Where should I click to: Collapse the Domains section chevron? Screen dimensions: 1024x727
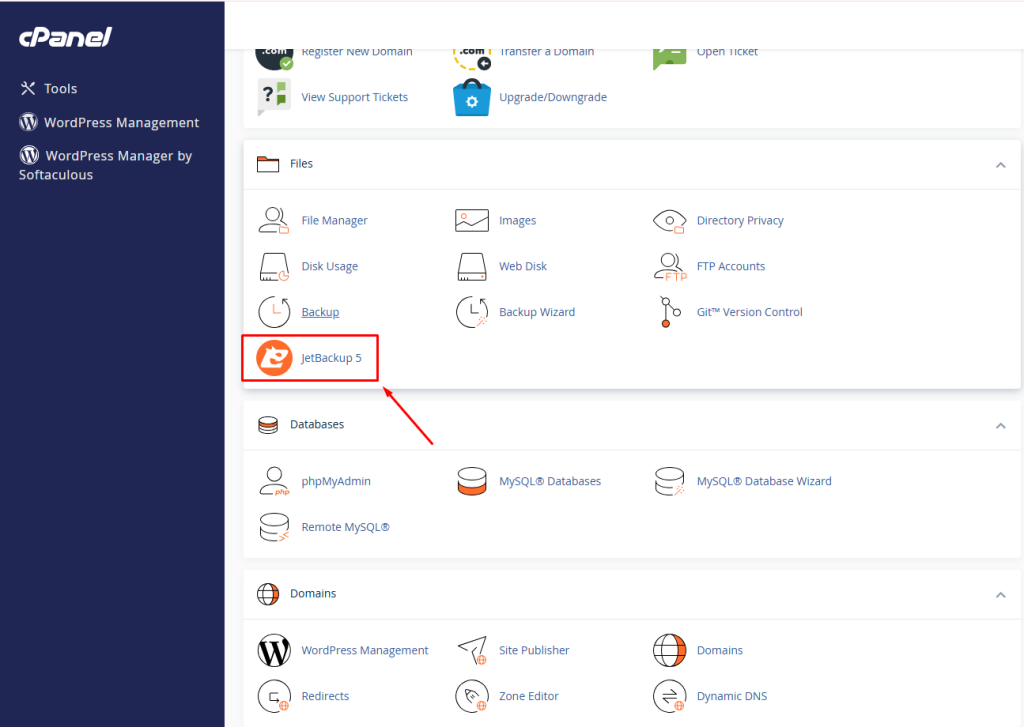point(1000,595)
